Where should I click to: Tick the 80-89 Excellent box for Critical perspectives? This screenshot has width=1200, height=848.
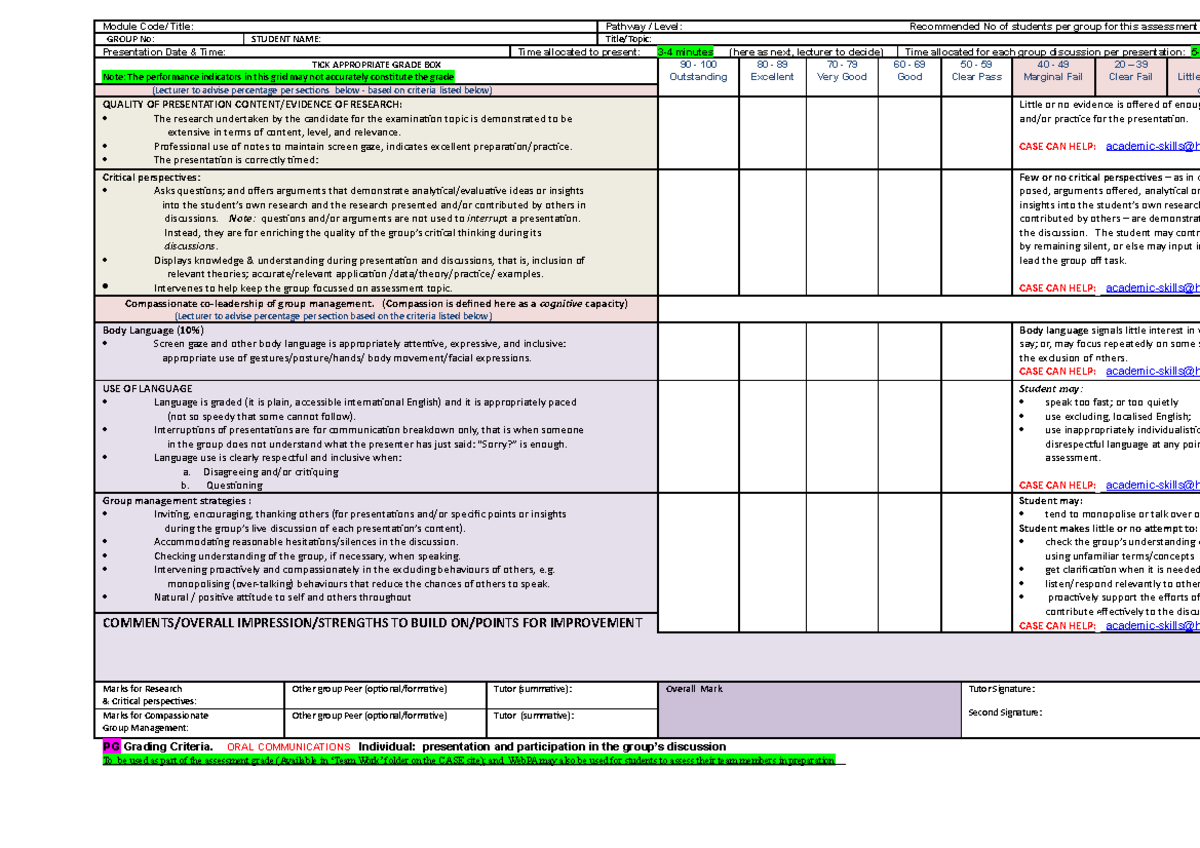pos(772,230)
